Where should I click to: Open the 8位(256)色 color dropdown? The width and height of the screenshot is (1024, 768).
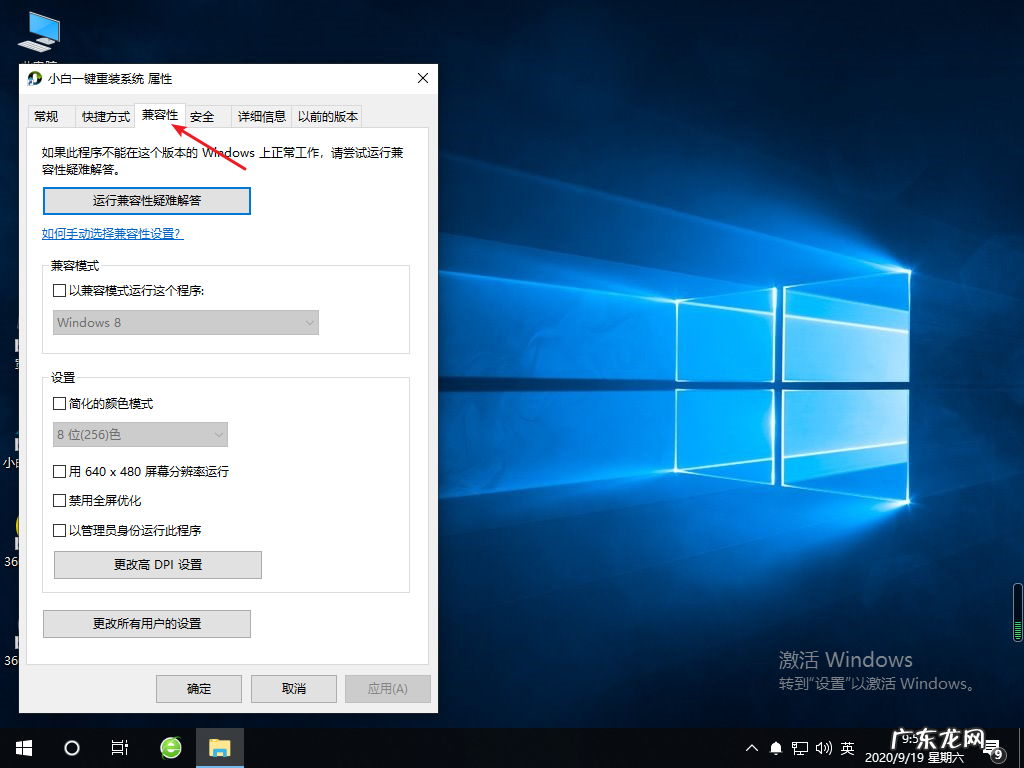(140, 434)
